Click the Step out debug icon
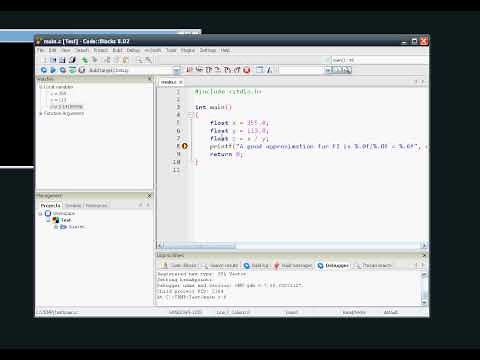Image resolution: width=480 pixels, height=360 pixels. 237,70
